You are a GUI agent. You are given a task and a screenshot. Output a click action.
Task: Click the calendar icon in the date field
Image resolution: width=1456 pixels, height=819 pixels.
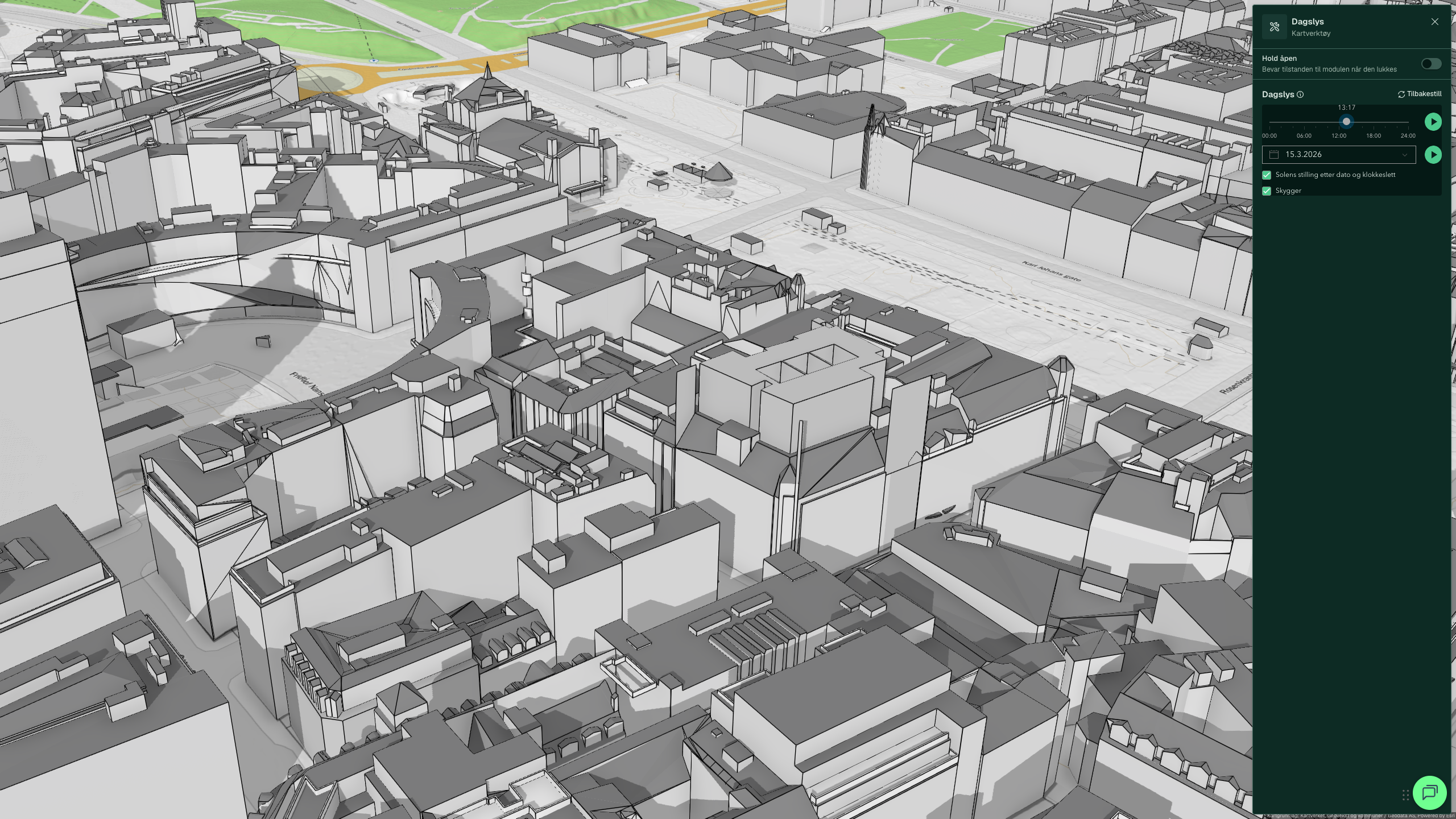[1274, 155]
